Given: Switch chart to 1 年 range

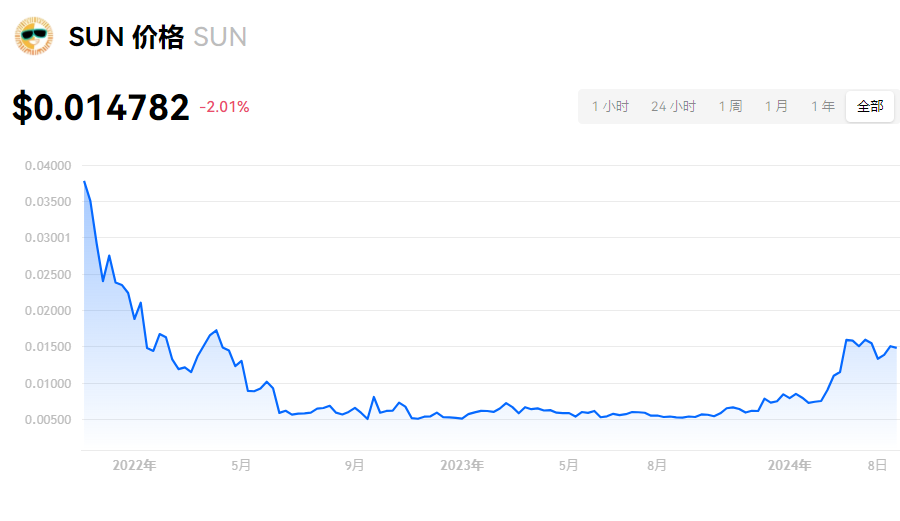Looking at the screenshot, I should point(823,107).
